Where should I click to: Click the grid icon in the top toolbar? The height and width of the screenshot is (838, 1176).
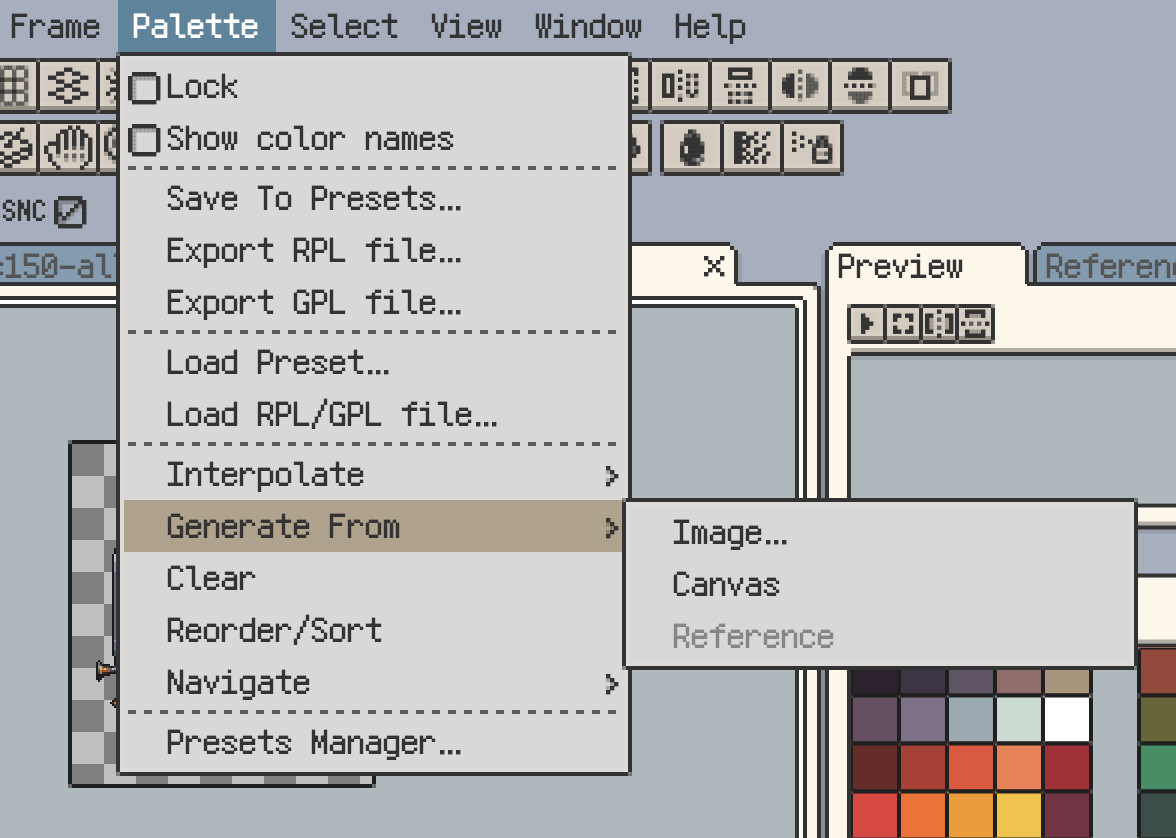18,87
